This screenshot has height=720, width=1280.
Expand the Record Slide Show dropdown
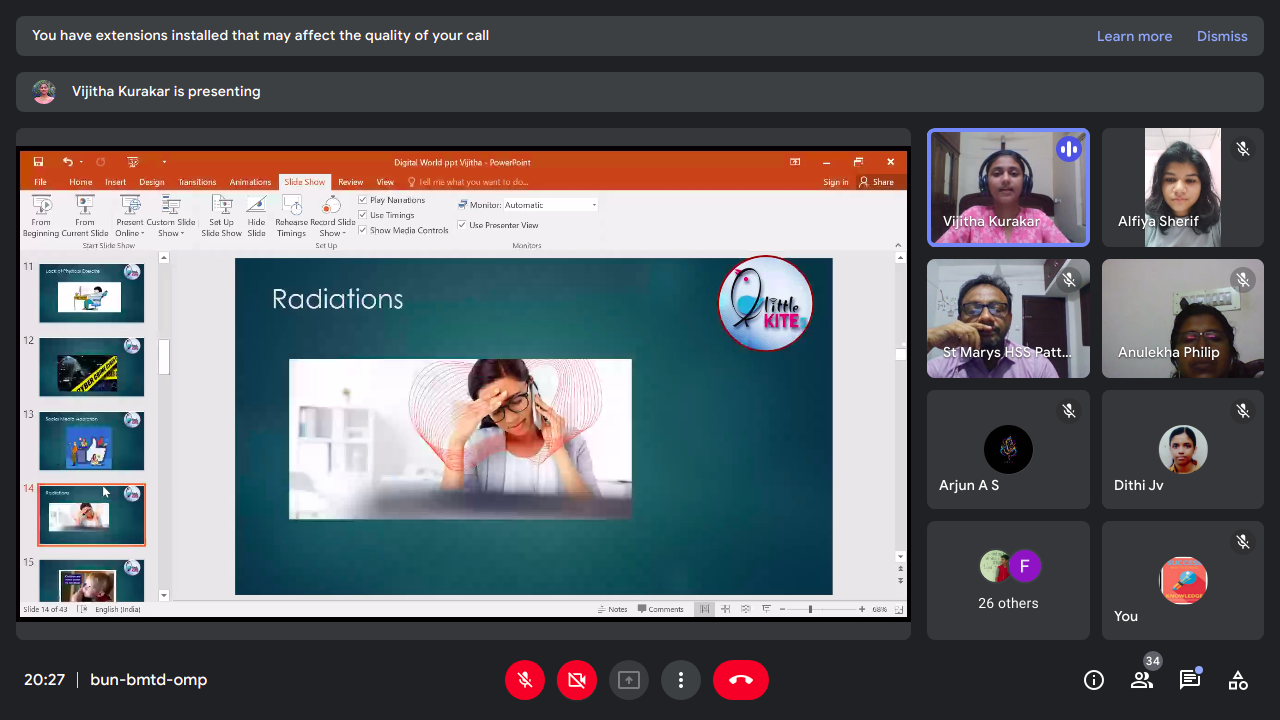coord(332,216)
